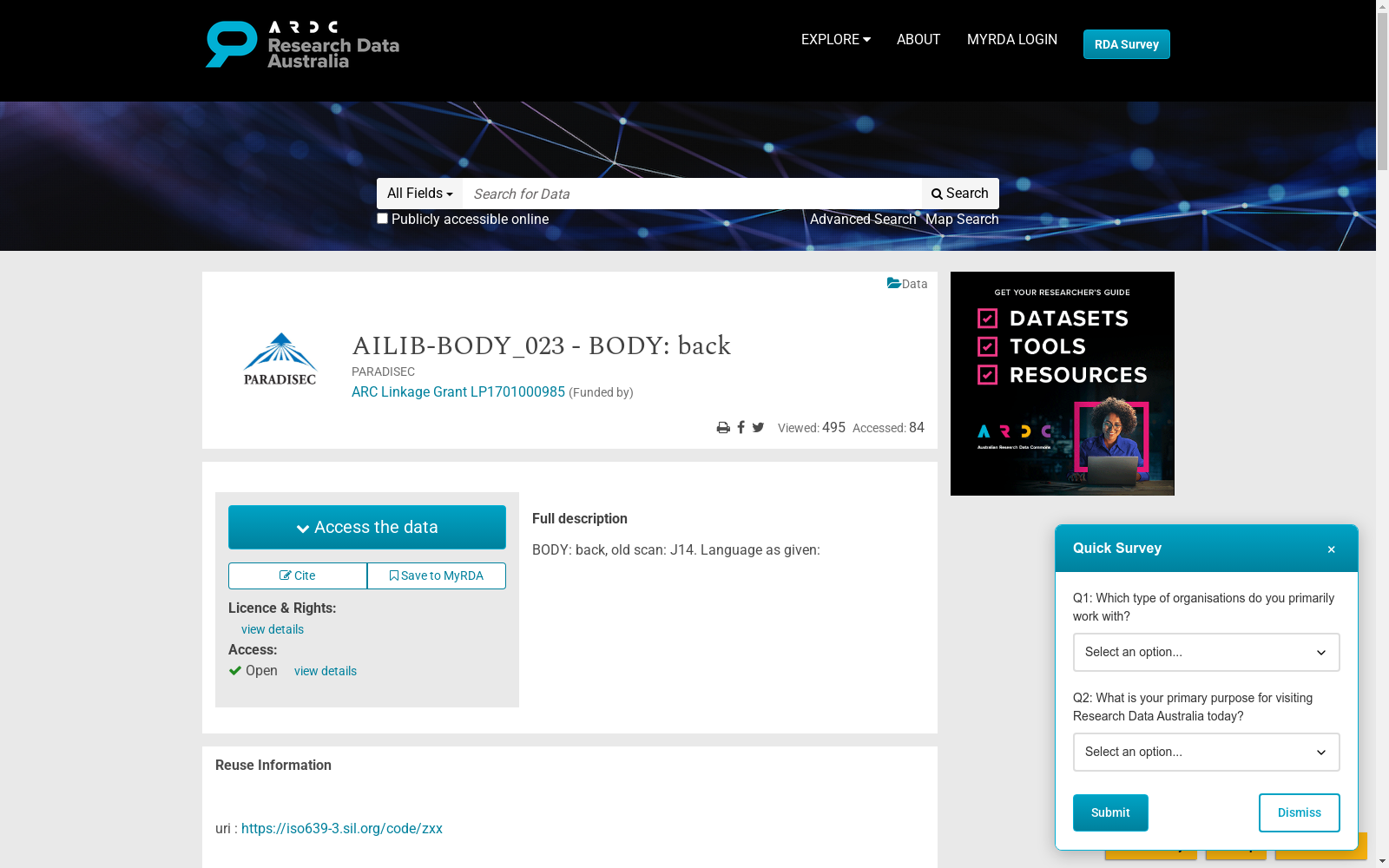Screen dimensions: 1389x868
Task: Open Q1 organisation type select box
Action: click(x=1207, y=652)
